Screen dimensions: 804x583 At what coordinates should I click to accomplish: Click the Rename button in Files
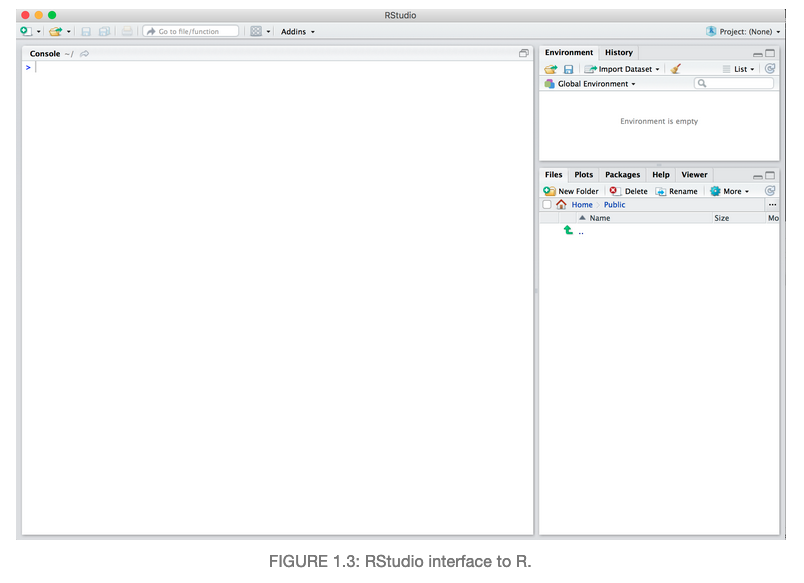pyautogui.click(x=676, y=191)
